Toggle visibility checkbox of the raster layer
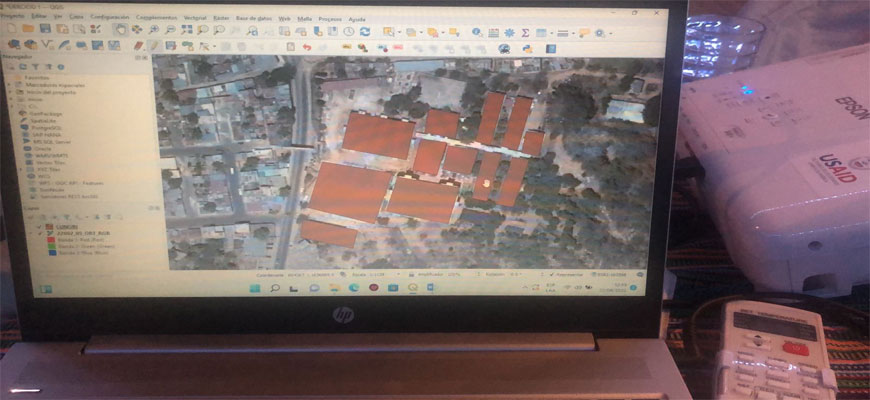The width and height of the screenshot is (870, 400). pyautogui.click(x=42, y=232)
